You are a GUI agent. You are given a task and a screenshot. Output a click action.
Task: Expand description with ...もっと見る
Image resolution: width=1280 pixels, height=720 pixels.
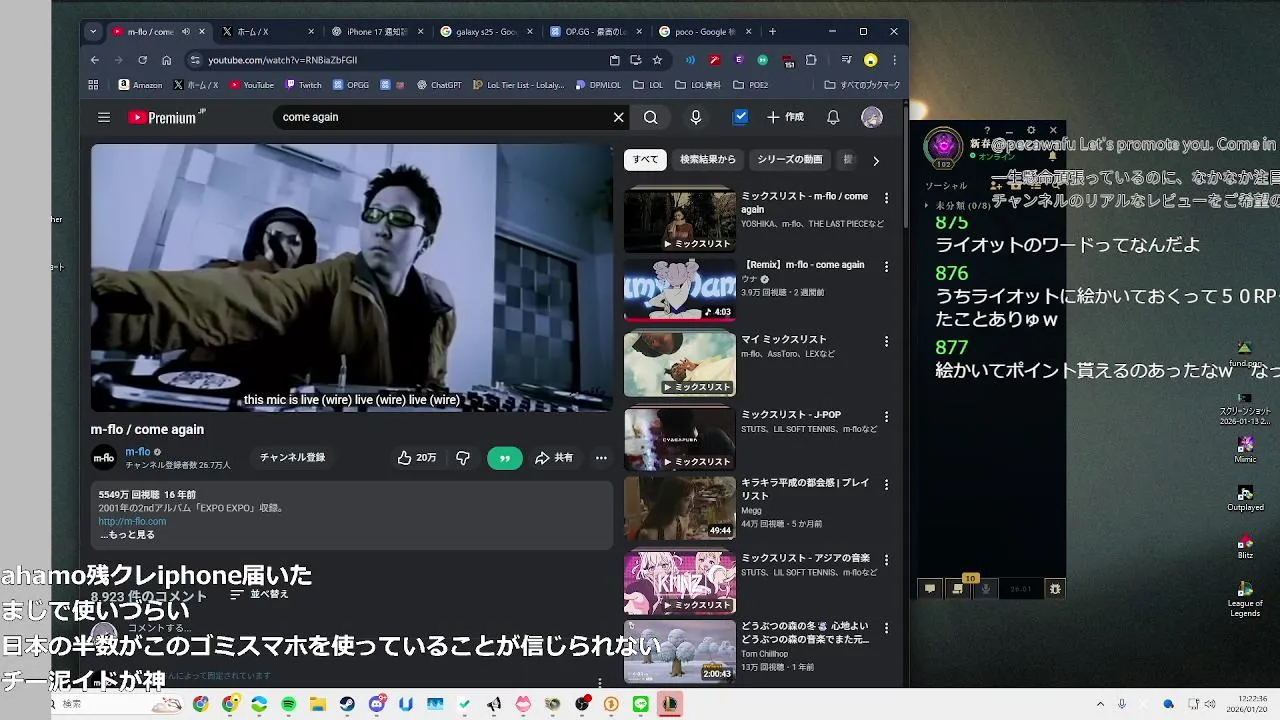pos(127,535)
